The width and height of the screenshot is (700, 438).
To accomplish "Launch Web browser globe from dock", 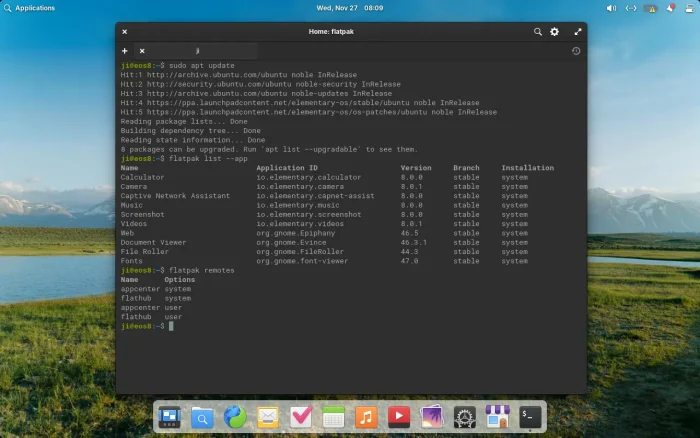I will tap(235, 417).
